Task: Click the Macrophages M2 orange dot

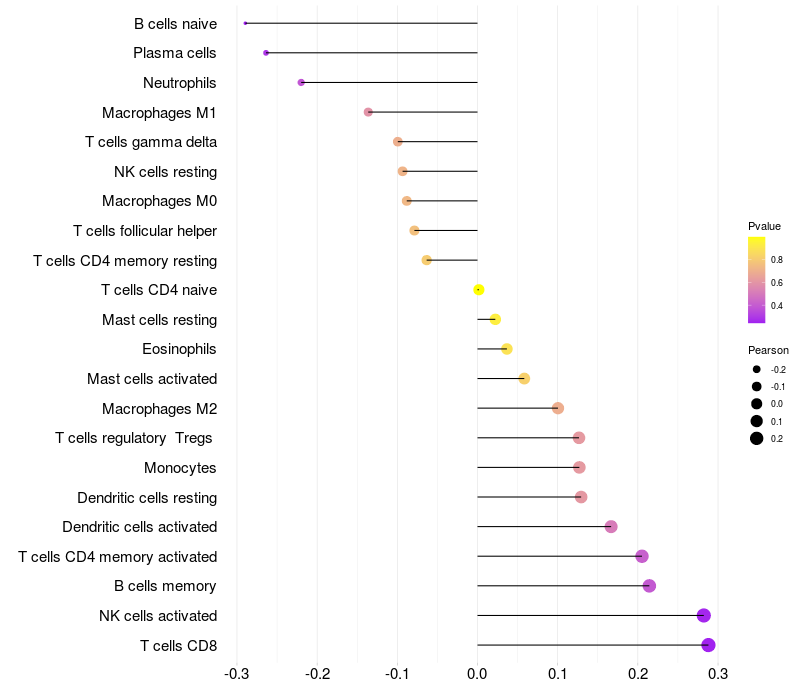Action: [x=558, y=408]
